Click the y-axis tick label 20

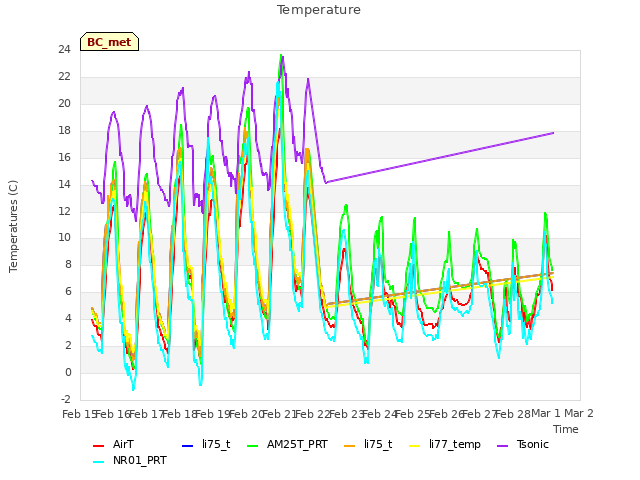tap(64, 103)
